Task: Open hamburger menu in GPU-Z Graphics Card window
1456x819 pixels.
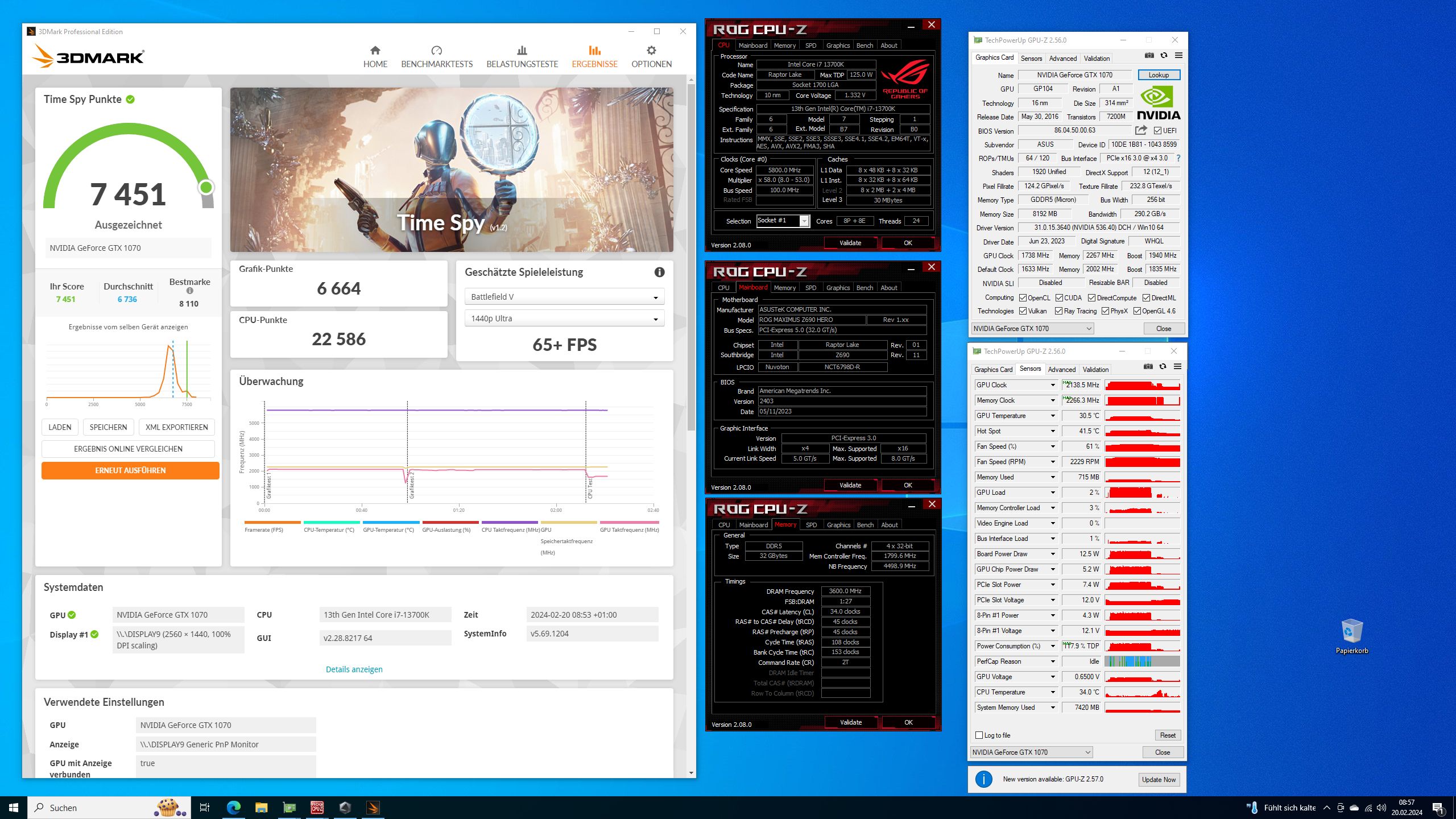Action: point(1179,56)
